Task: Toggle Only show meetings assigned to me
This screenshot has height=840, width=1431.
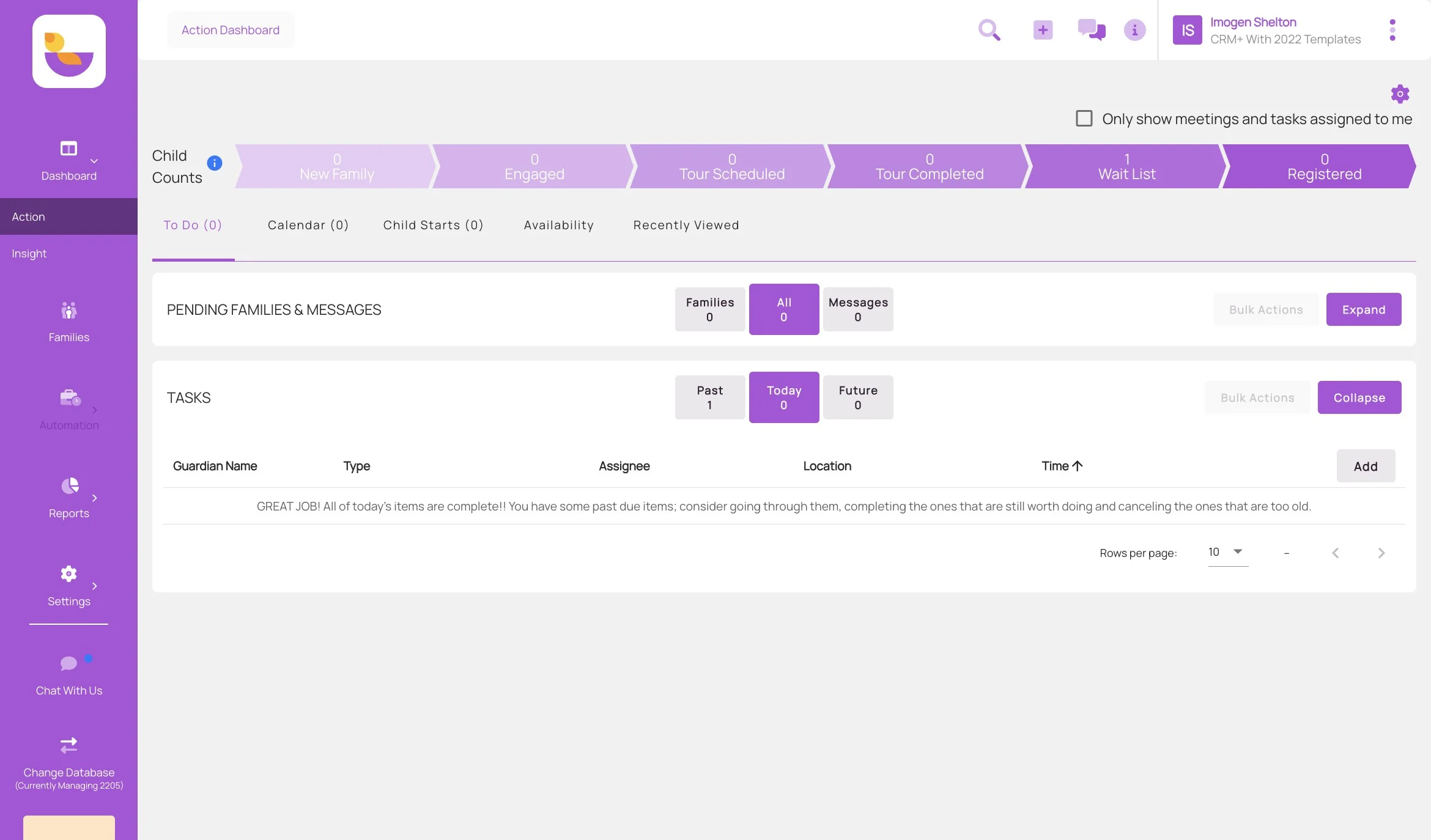Action: (x=1084, y=119)
